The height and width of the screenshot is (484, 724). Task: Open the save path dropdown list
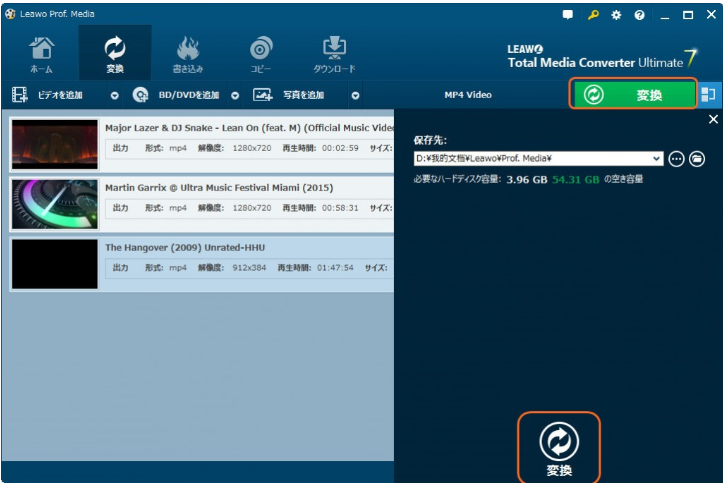click(657, 158)
